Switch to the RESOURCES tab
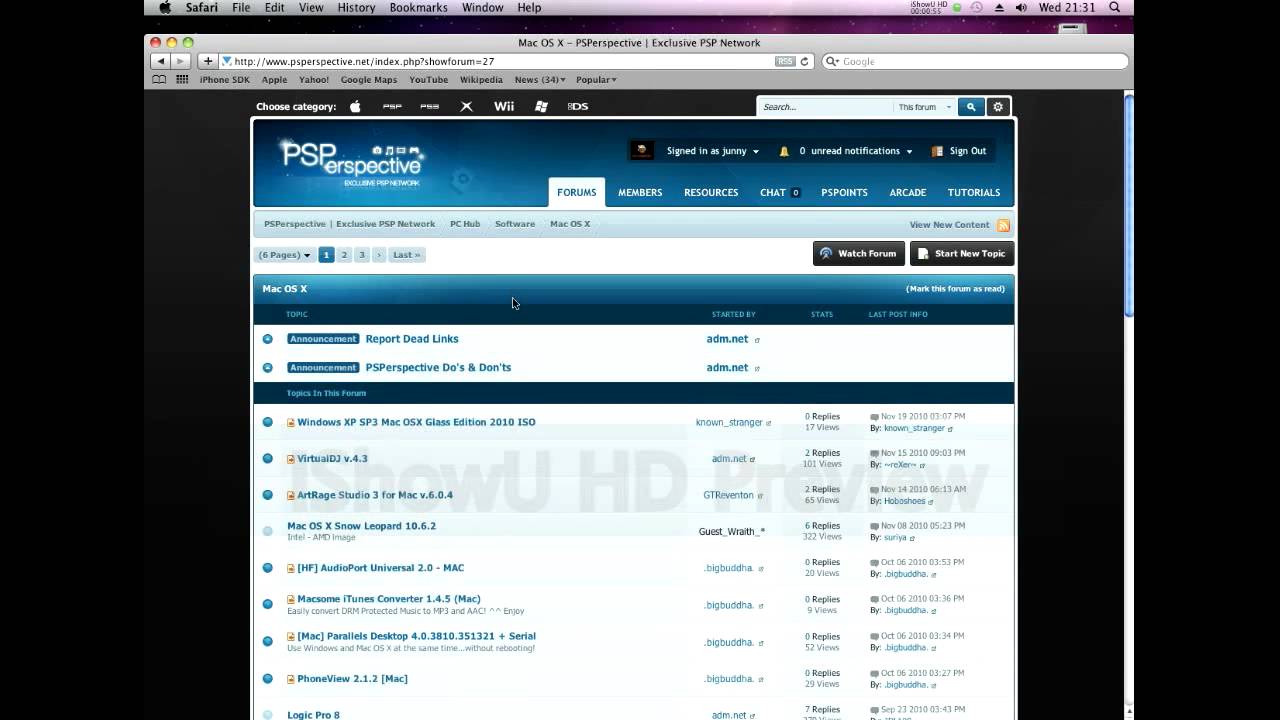Screen dimensions: 1280x720 (x=711, y=193)
